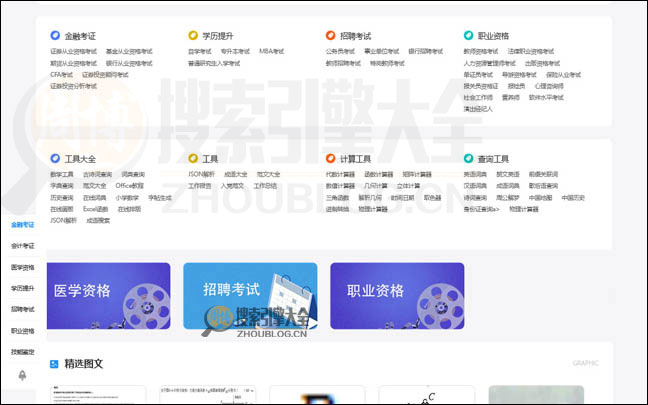Open the 小学数学 link
Image resolution: width=648 pixels, height=405 pixels.
(127, 198)
